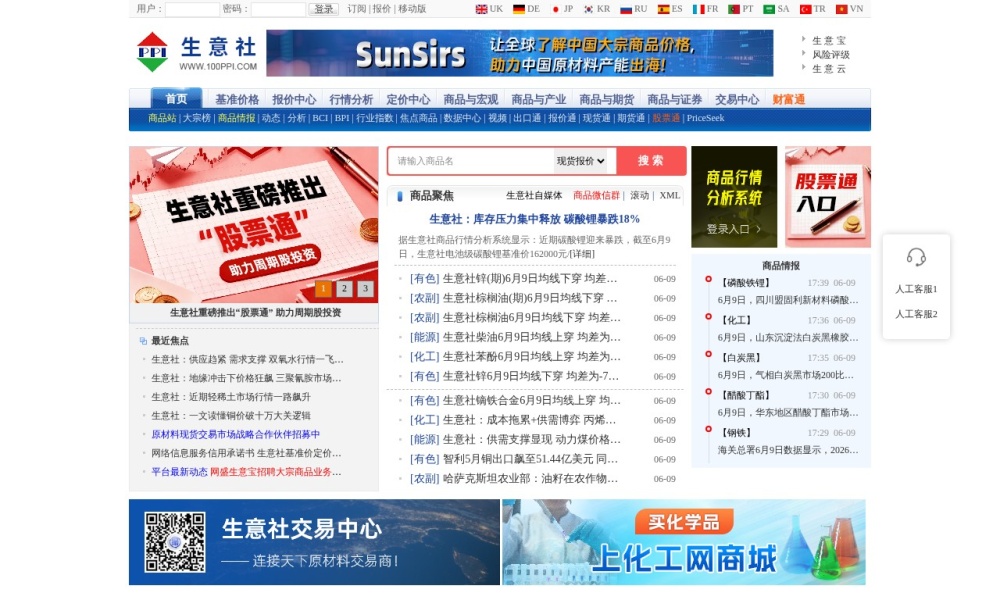This screenshot has width=1000, height=600.
Task: Open PriceSeek in the sub navigation
Action: click(x=705, y=118)
